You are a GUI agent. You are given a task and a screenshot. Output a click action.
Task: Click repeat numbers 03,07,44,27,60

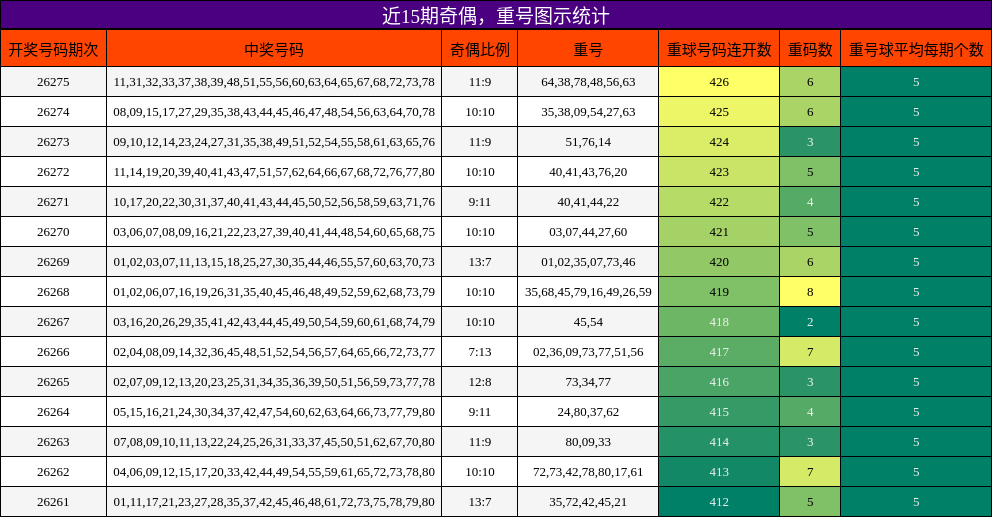pyautogui.click(x=588, y=232)
